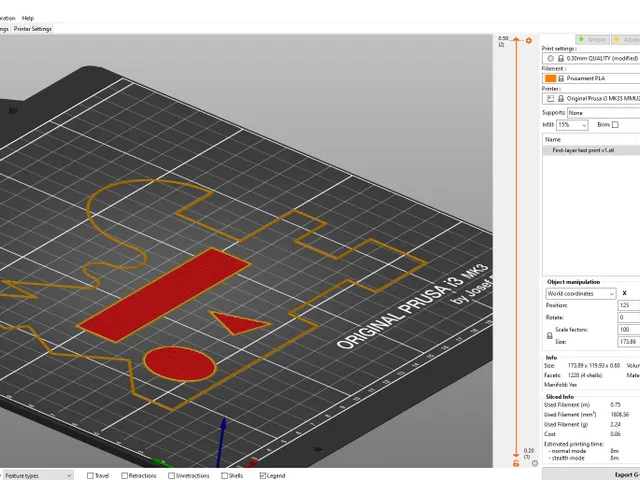
Task: Open the print settings preset dropdown
Action: [591, 58]
